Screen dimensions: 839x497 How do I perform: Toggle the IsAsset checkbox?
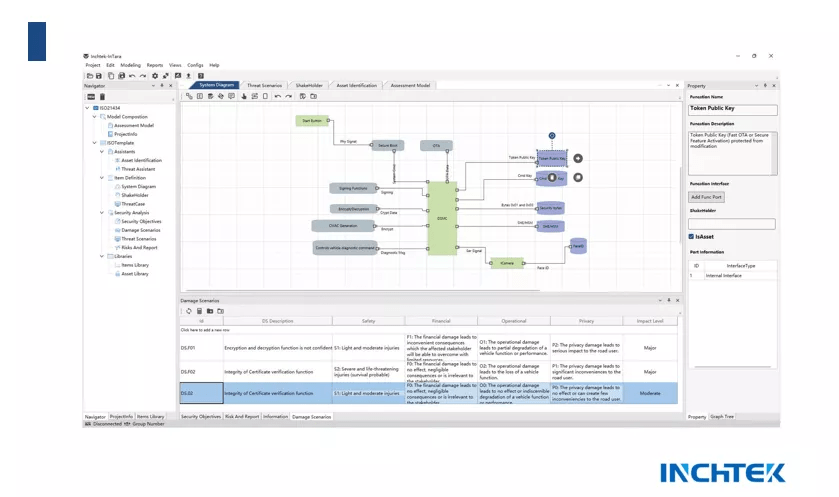click(x=692, y=236)
